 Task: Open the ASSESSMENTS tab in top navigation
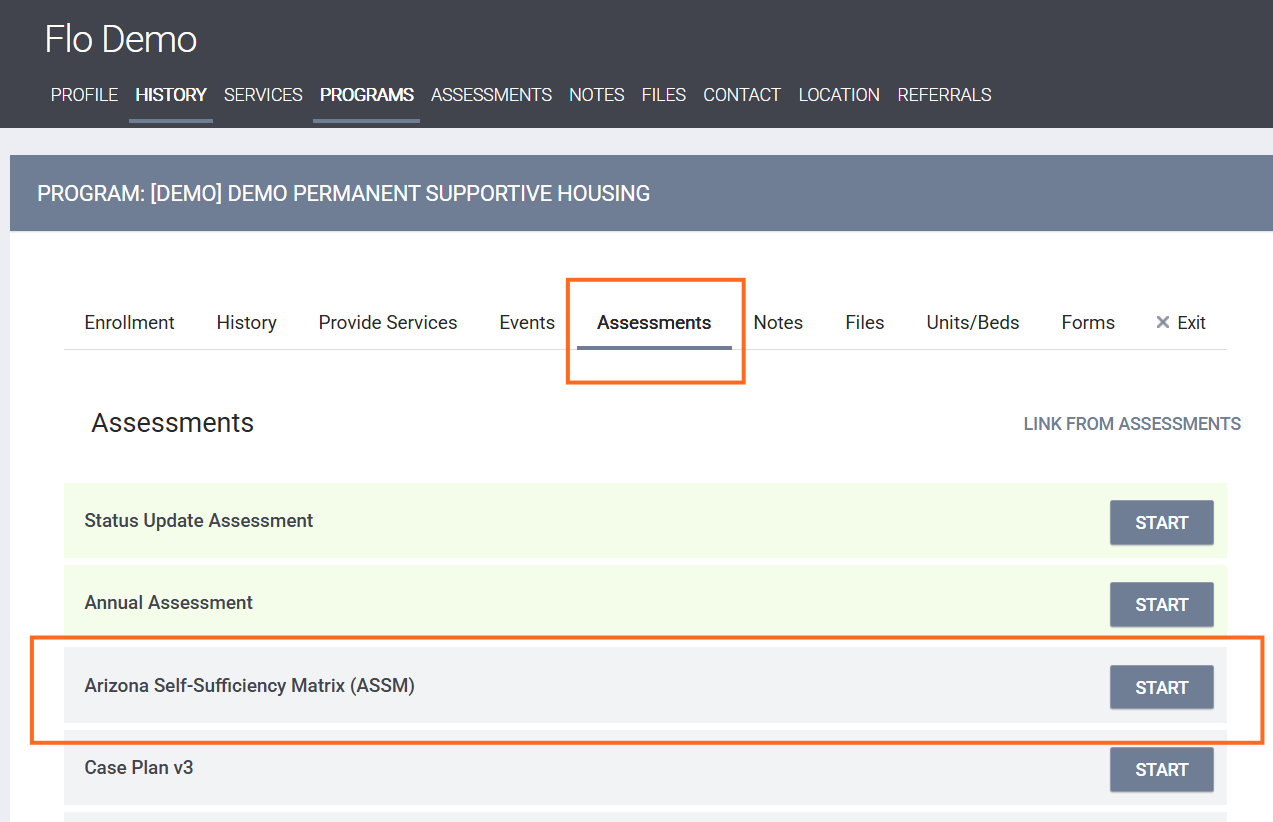click(491, 95)
